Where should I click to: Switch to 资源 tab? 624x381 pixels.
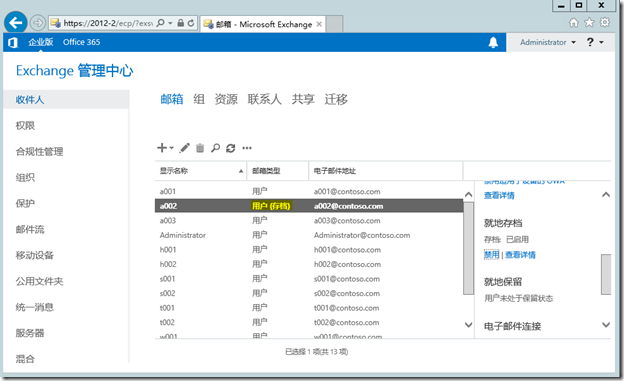(226, 99)
